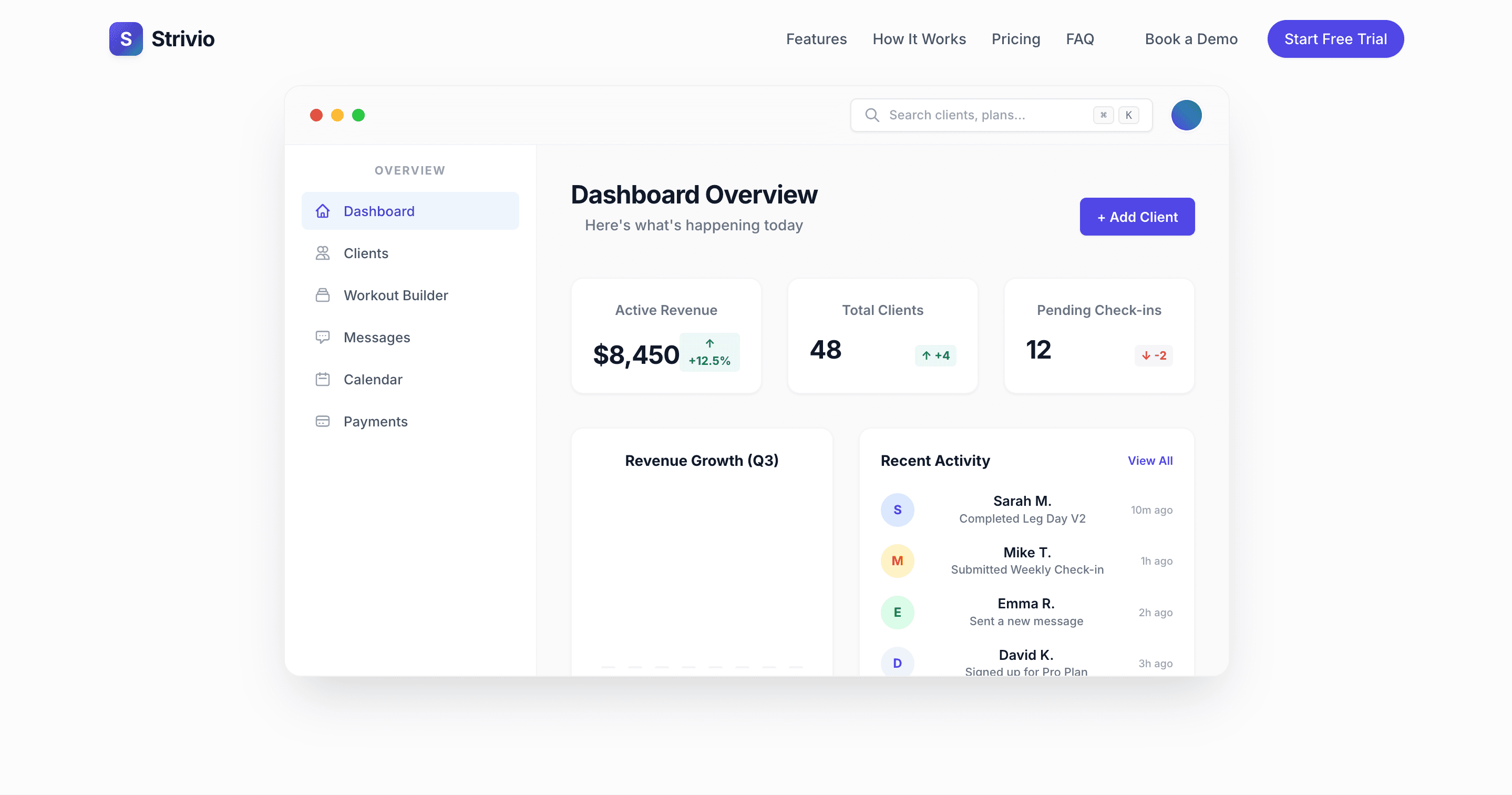Click the Book a Demo link

[x=1190, y=39]
